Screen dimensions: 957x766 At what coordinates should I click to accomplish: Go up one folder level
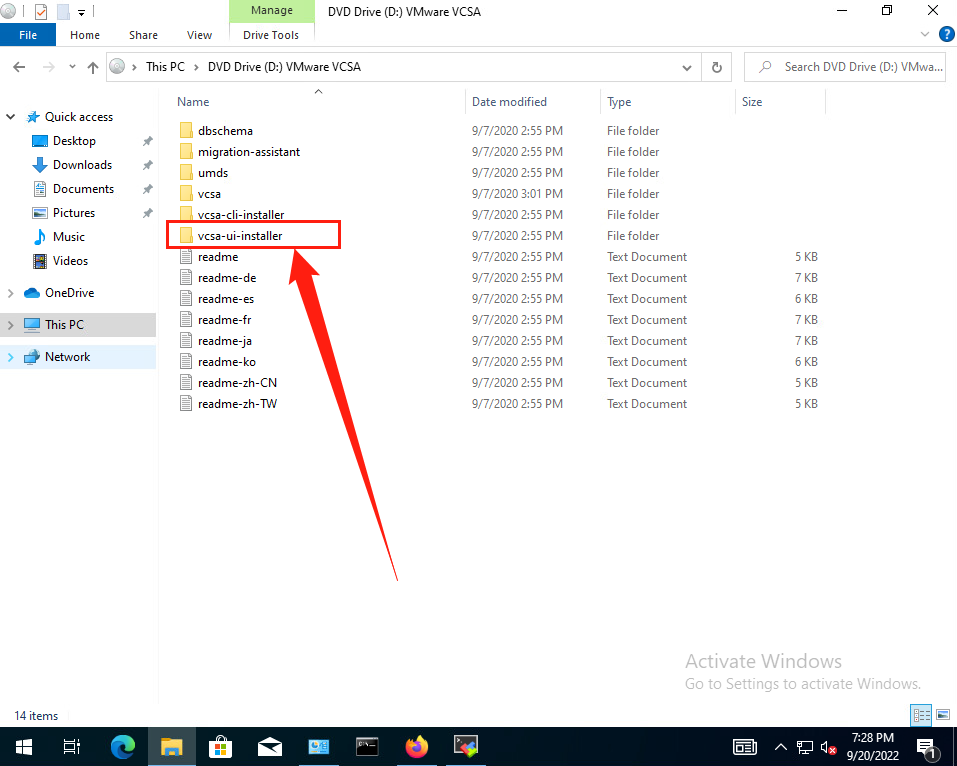coord(93,67)
